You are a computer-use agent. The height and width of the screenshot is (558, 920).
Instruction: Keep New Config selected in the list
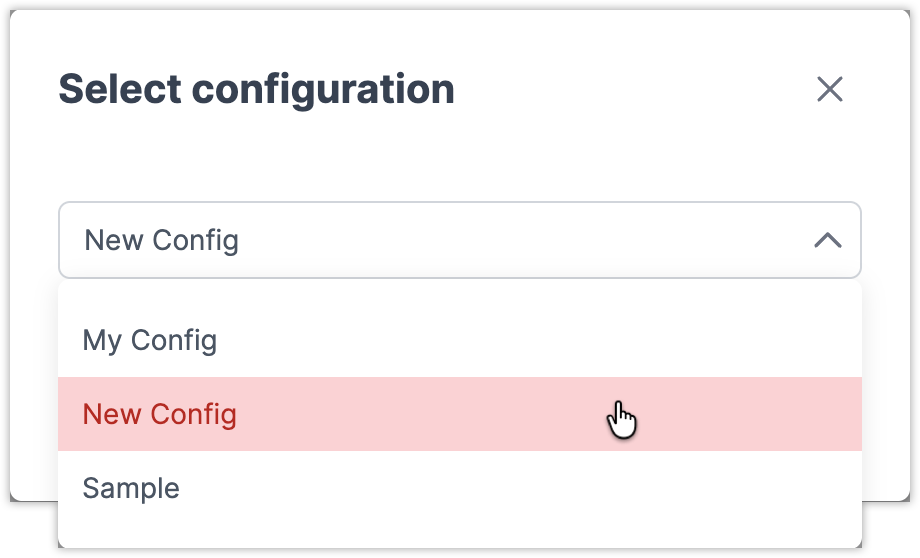click(x=160, y=414)
